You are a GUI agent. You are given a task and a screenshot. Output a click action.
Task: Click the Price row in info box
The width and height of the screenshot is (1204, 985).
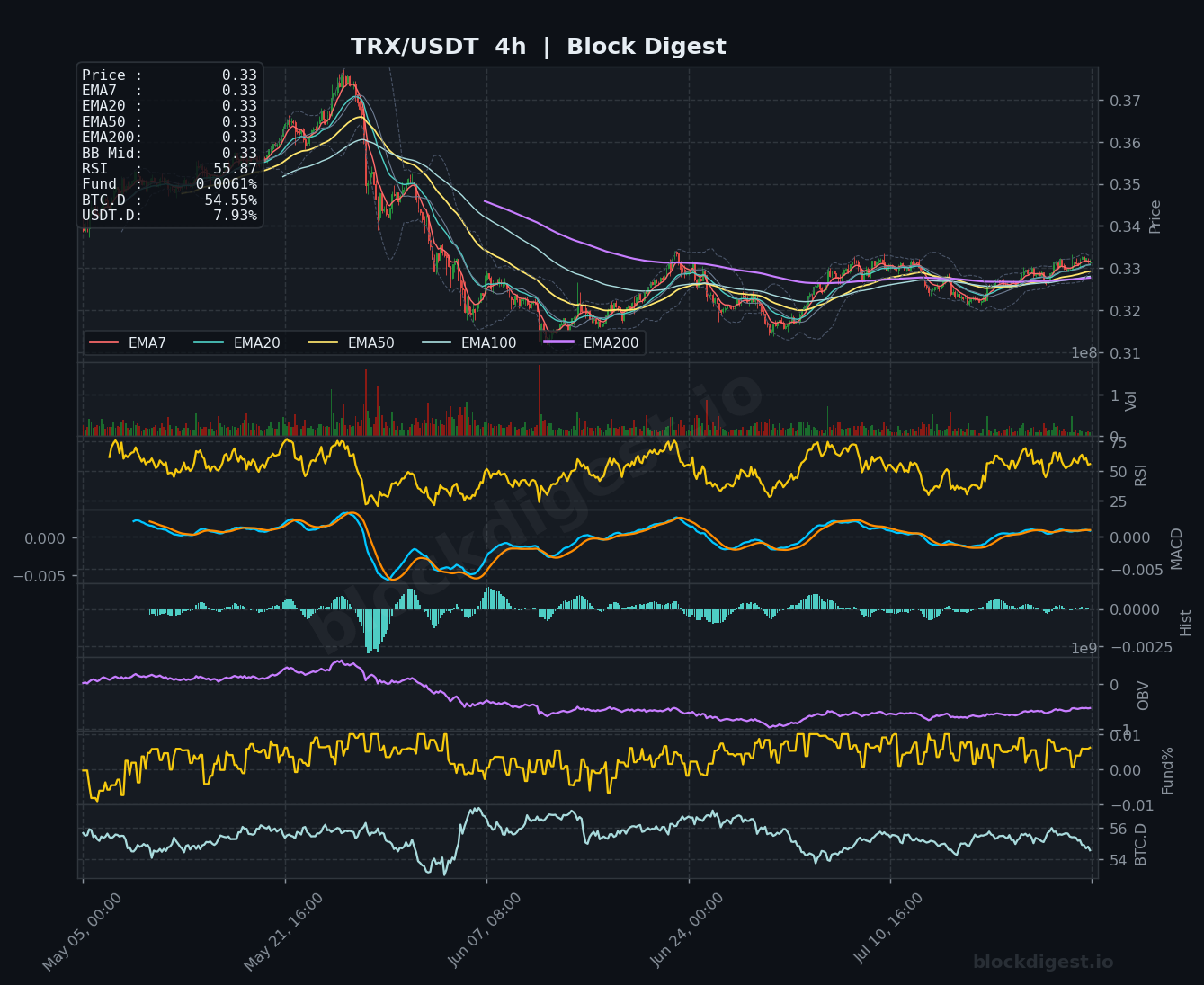(x=169, y=75)
